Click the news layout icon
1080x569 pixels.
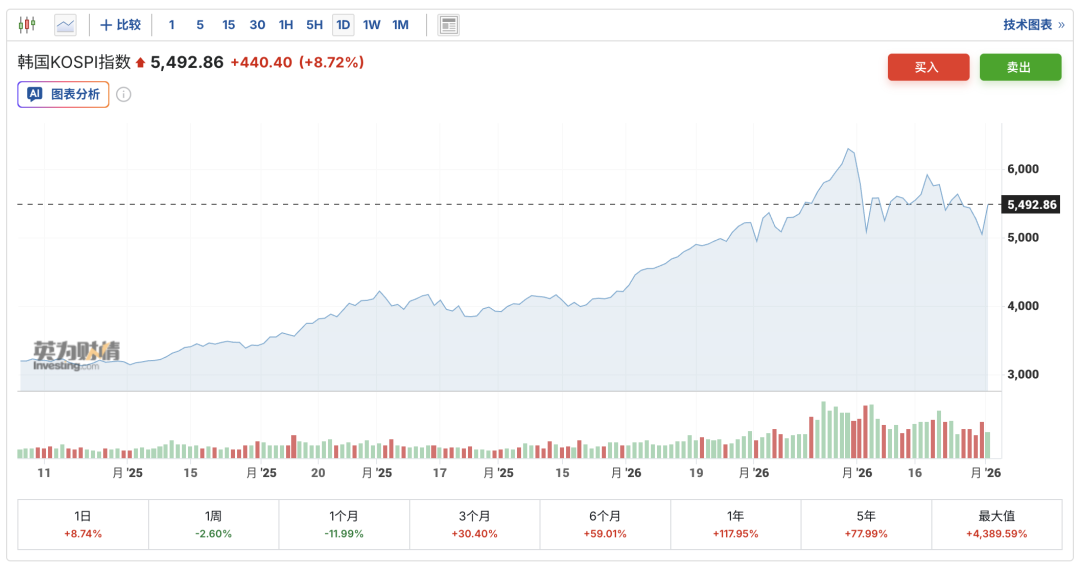point(449,25)
